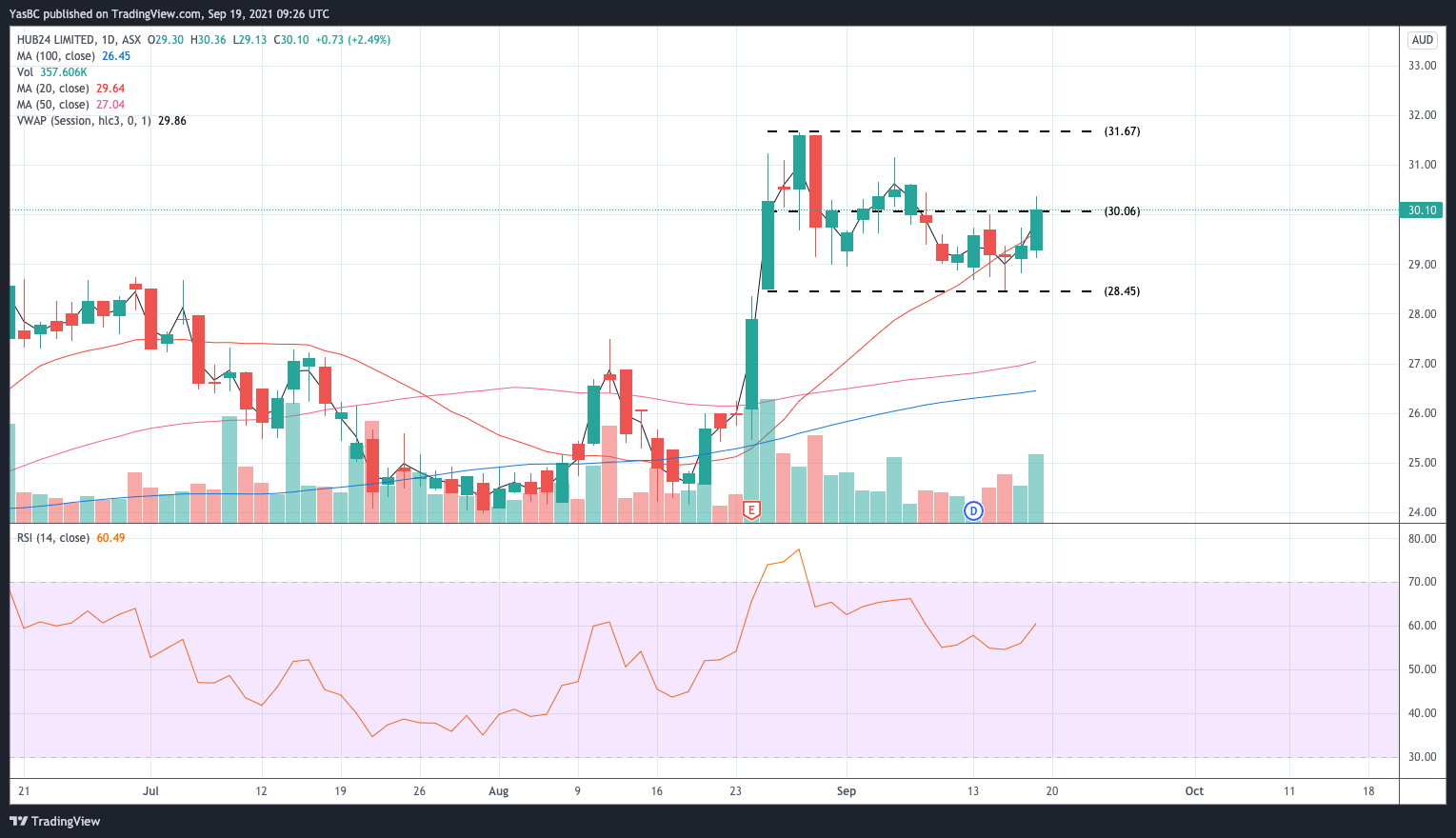The width and height of the screenshot is (1456, 838).
Task: Click the 'Sep' date axis label
Action: tap(847, 791)
